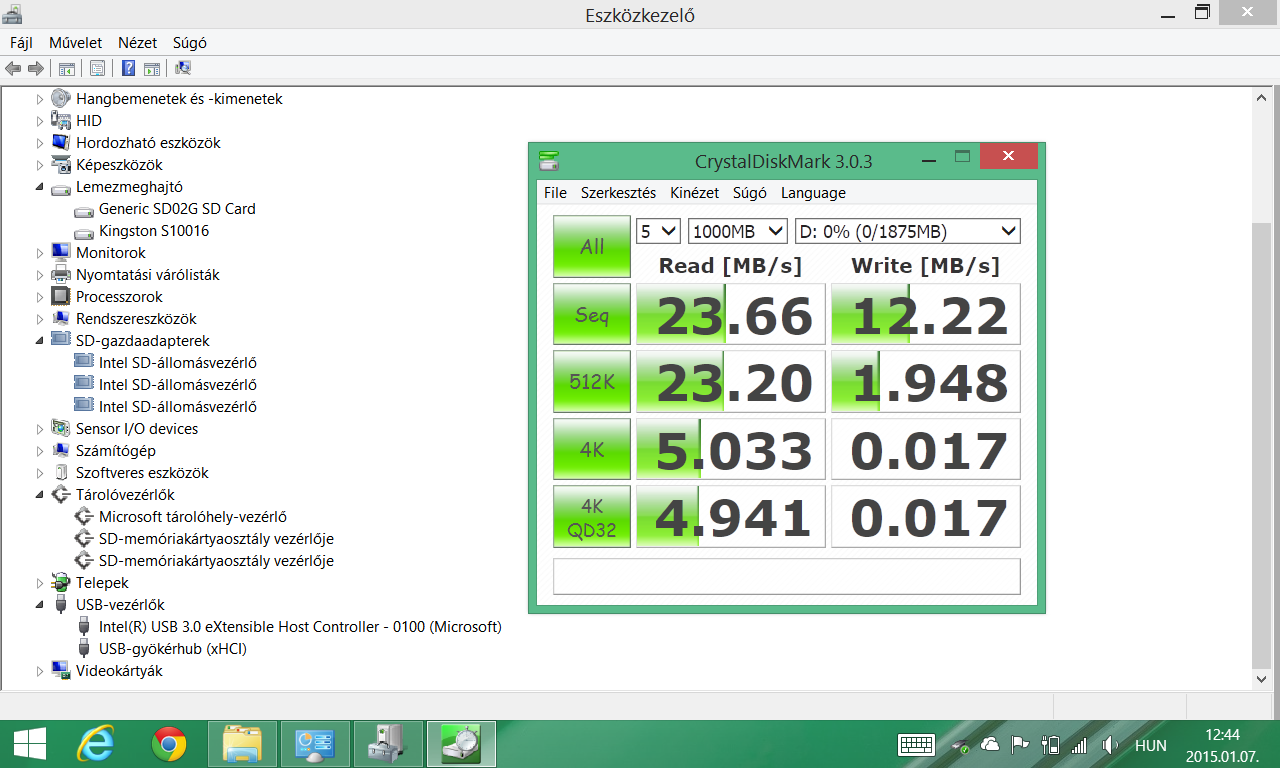Image resolution: width=1280 pixels, height=768 pixels.
Task: Click the Seq write result 12.22
Action: coord(926,314)
